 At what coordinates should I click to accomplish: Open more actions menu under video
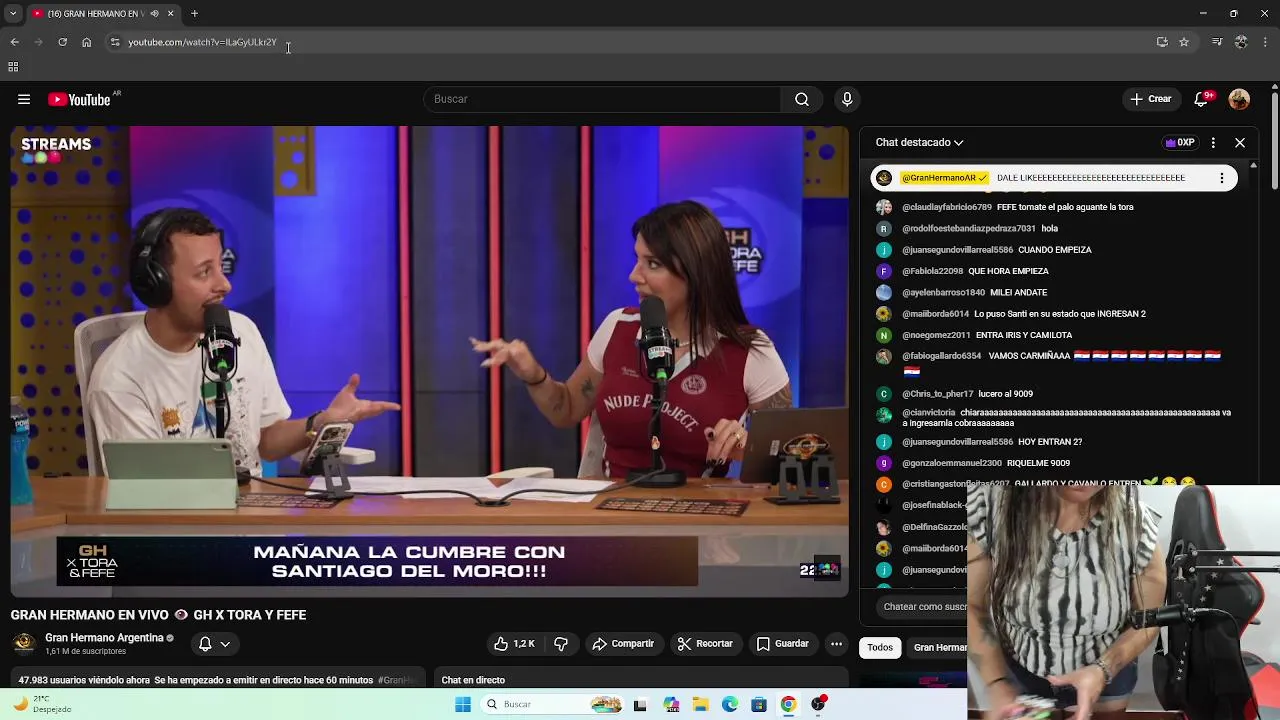836,644
